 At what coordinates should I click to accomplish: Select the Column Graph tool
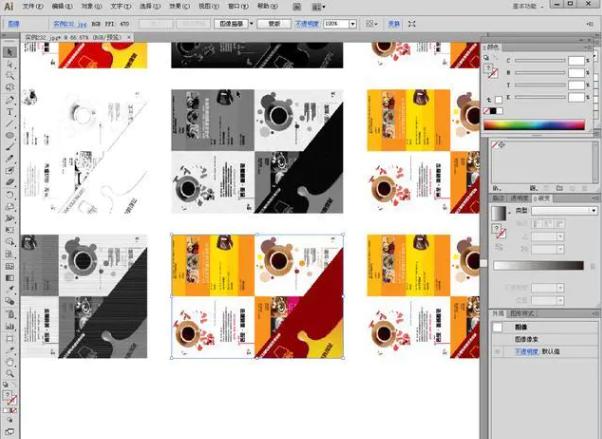[10, 326]
